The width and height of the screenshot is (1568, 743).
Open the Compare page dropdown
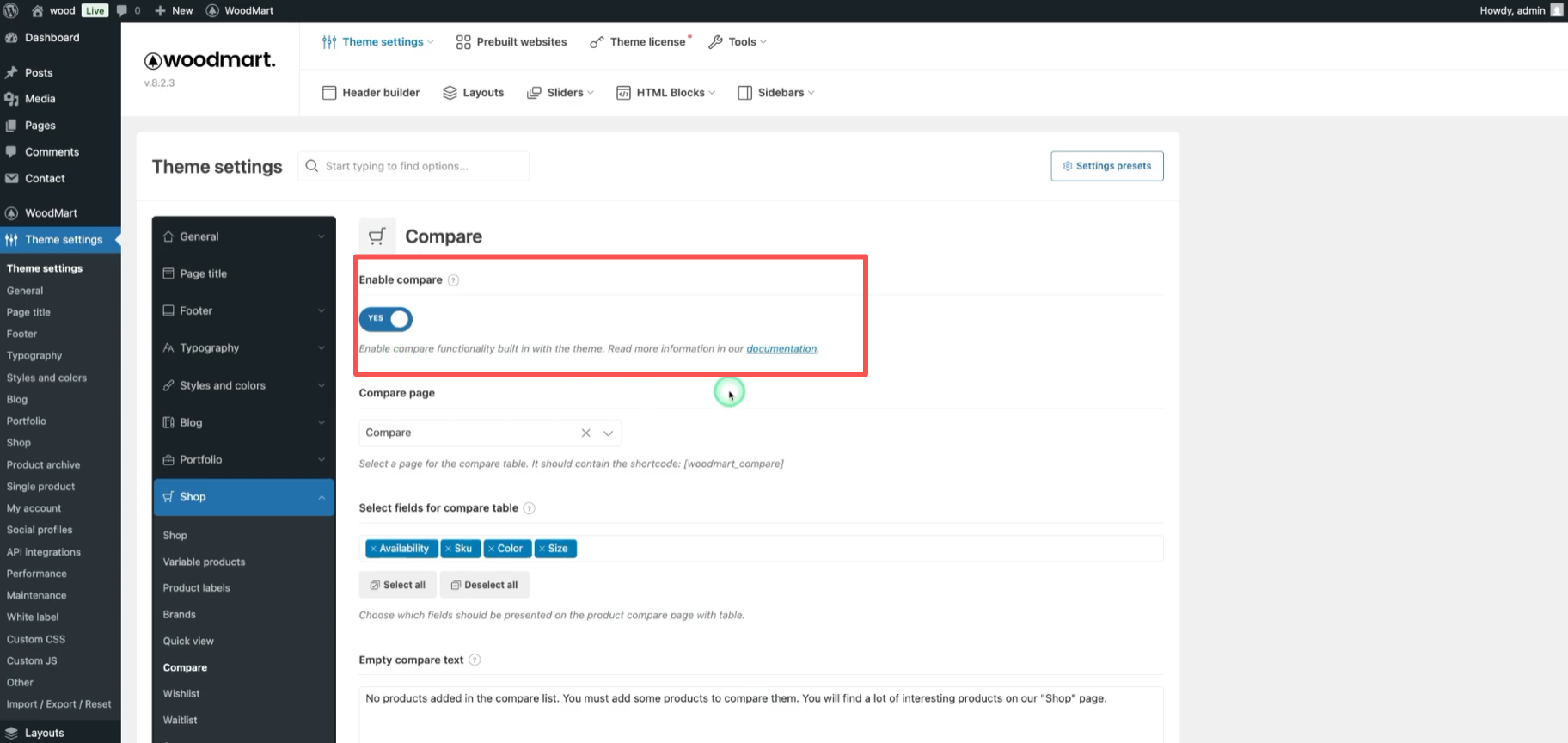pyautogui.click(x=608, y=433)
